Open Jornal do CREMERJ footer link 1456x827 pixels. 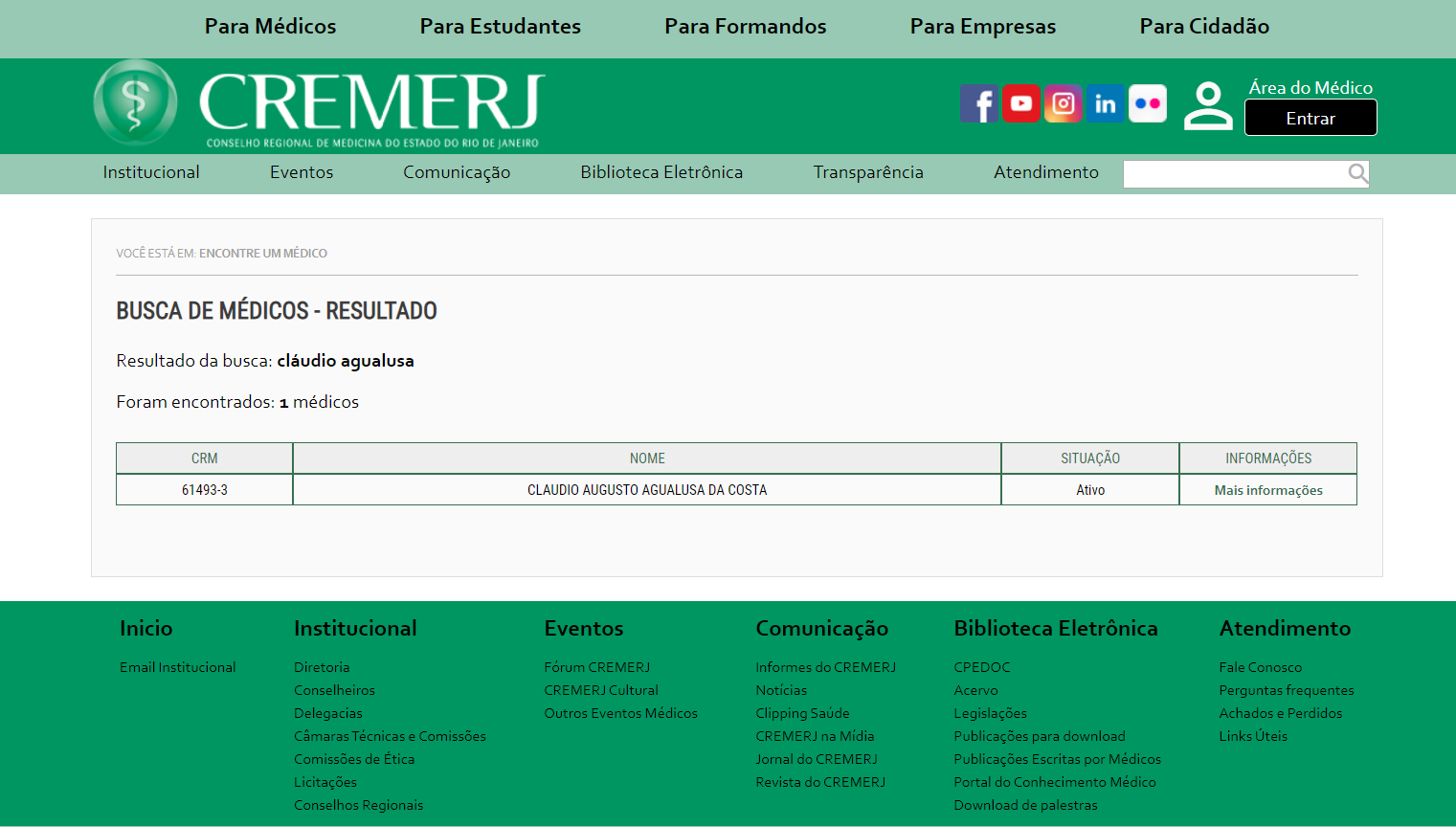tap(817, 759)
